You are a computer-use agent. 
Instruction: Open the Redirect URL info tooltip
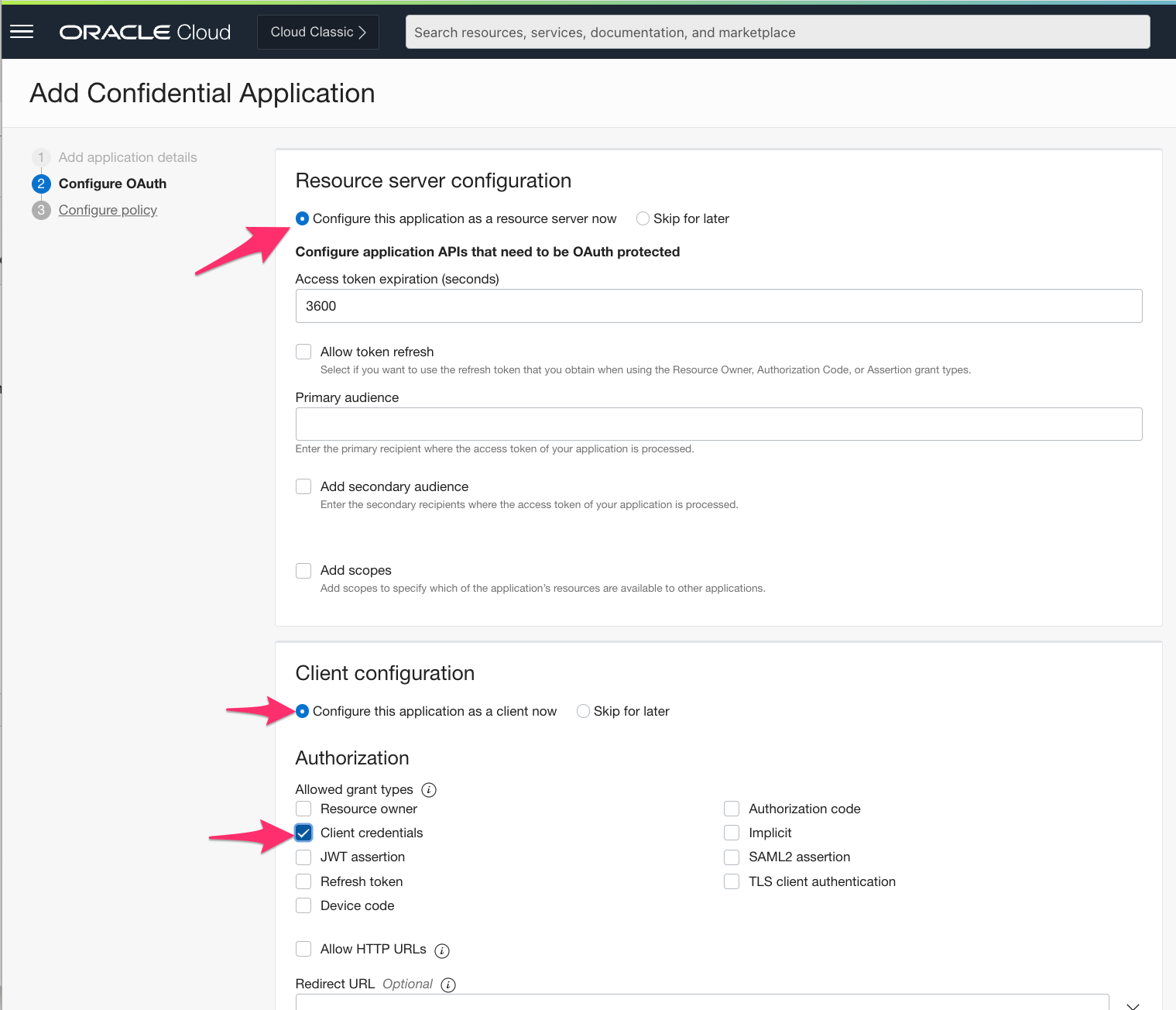click(x=447, y=984)
